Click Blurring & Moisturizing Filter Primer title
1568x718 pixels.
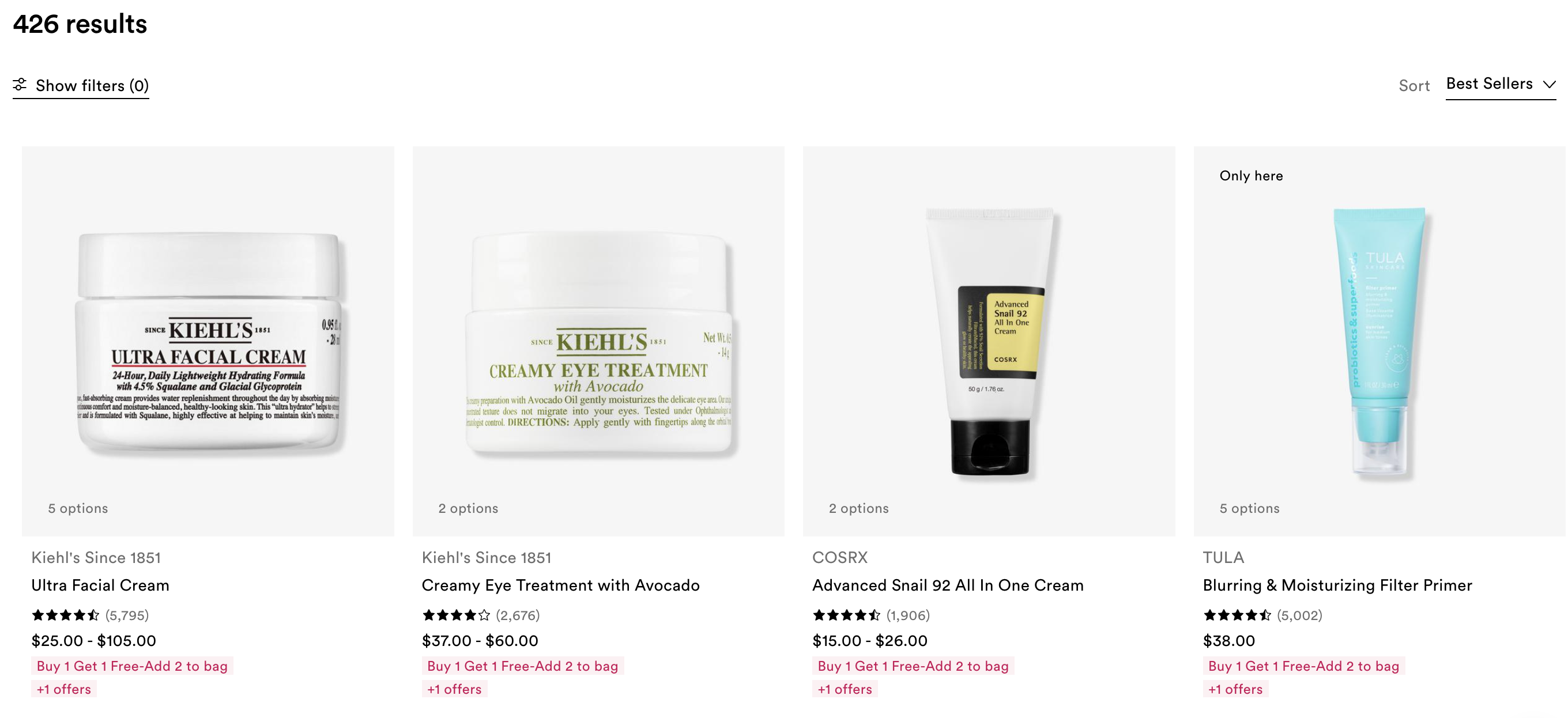point(1337,585)
